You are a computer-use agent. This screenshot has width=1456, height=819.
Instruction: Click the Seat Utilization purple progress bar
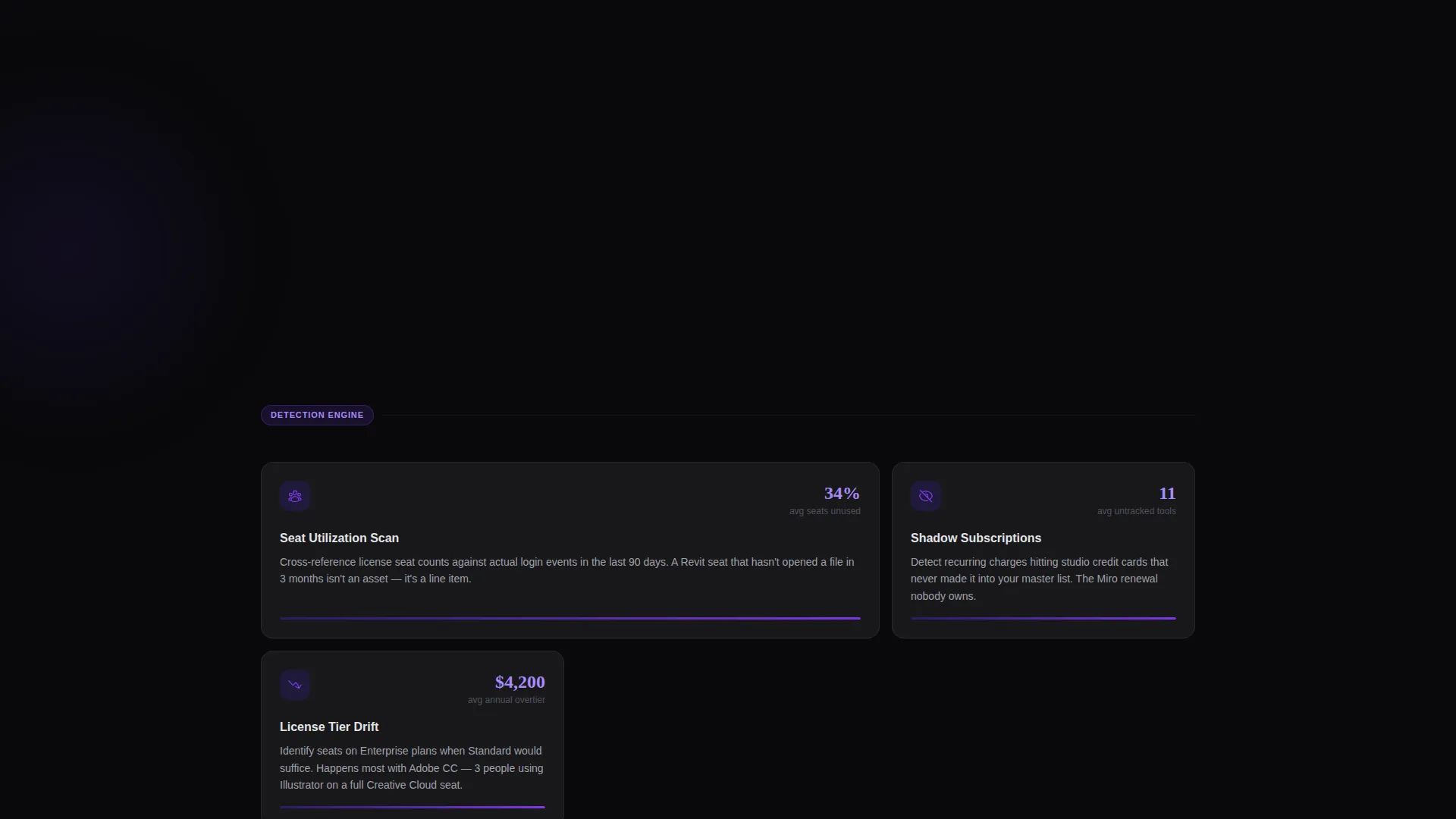point(570,618)
